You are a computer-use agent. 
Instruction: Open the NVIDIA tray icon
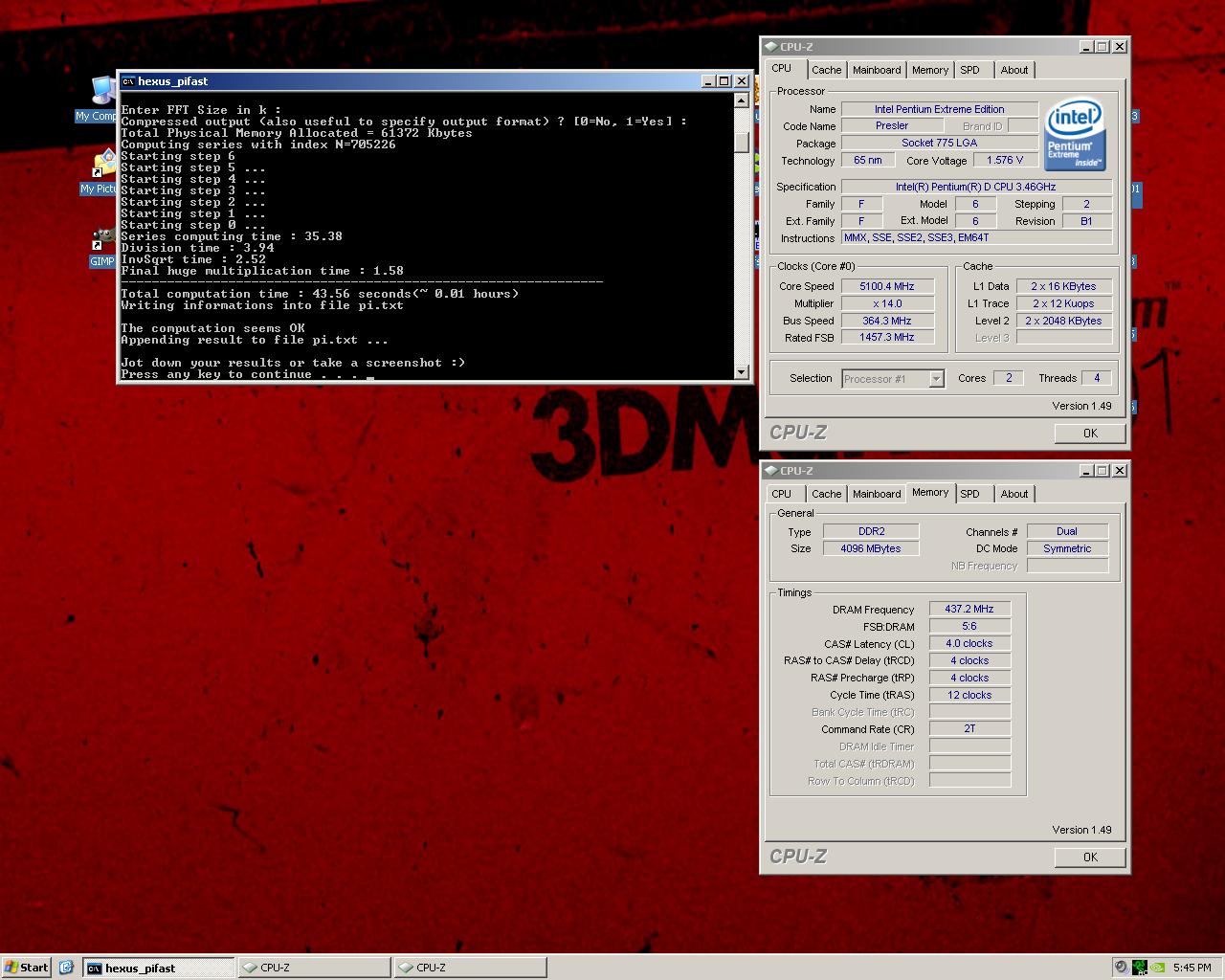click(x=1158, y=968)
